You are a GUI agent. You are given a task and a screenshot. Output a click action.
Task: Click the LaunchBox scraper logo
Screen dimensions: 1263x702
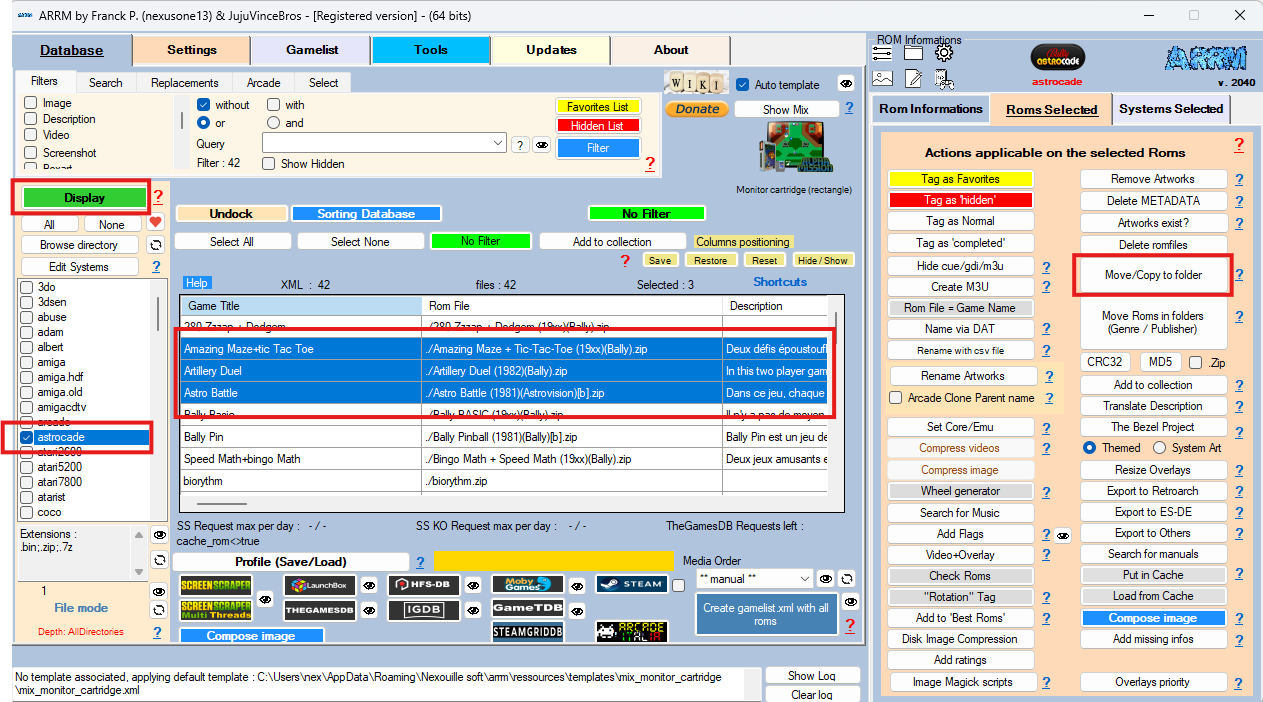click(319, 586)
